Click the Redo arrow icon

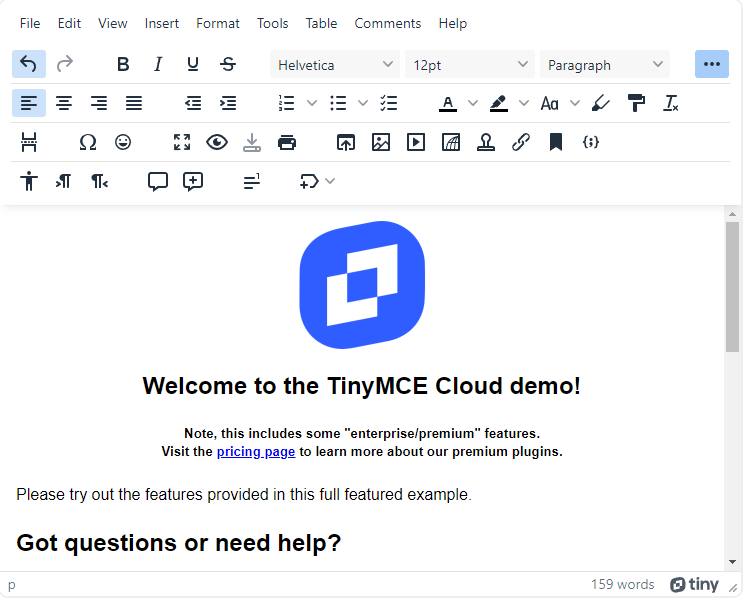tap(64, 64)
